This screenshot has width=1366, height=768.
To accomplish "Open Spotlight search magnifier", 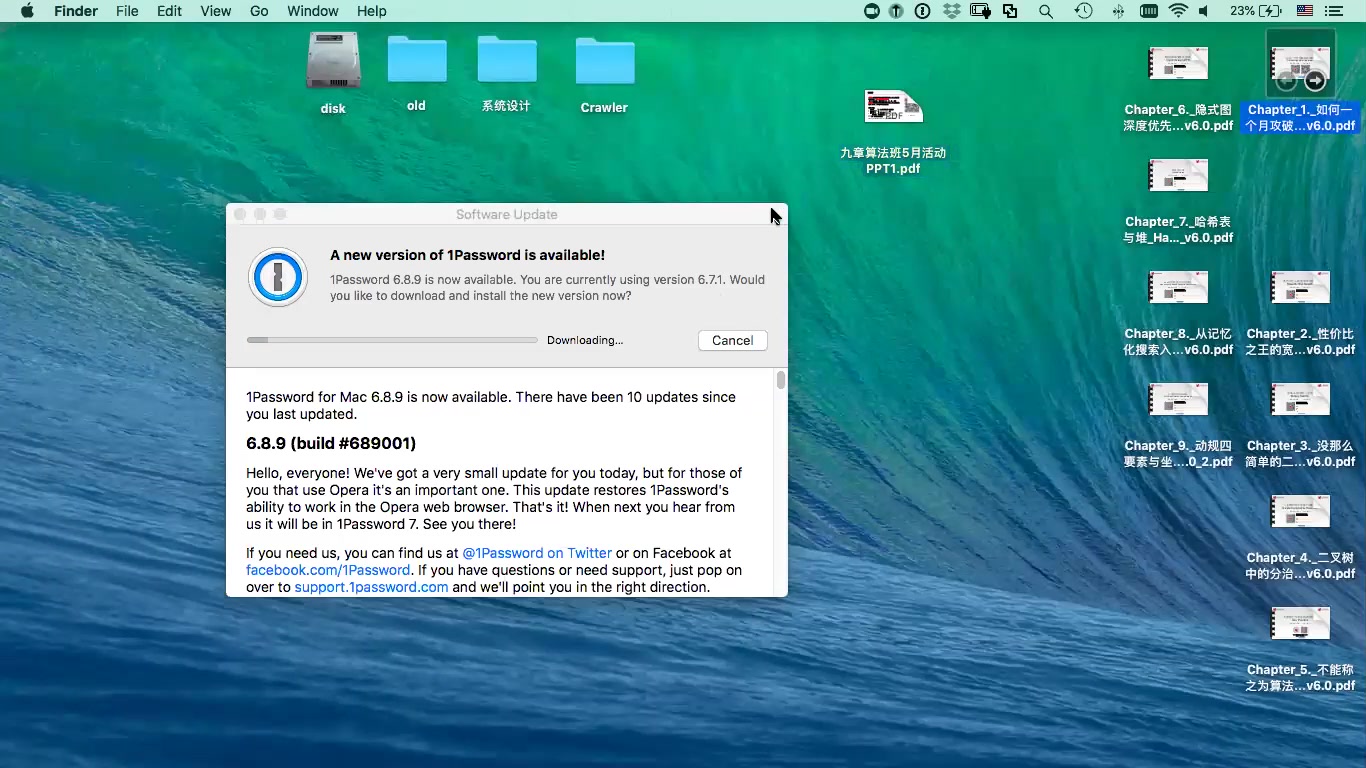I will tap(1045, 11).
